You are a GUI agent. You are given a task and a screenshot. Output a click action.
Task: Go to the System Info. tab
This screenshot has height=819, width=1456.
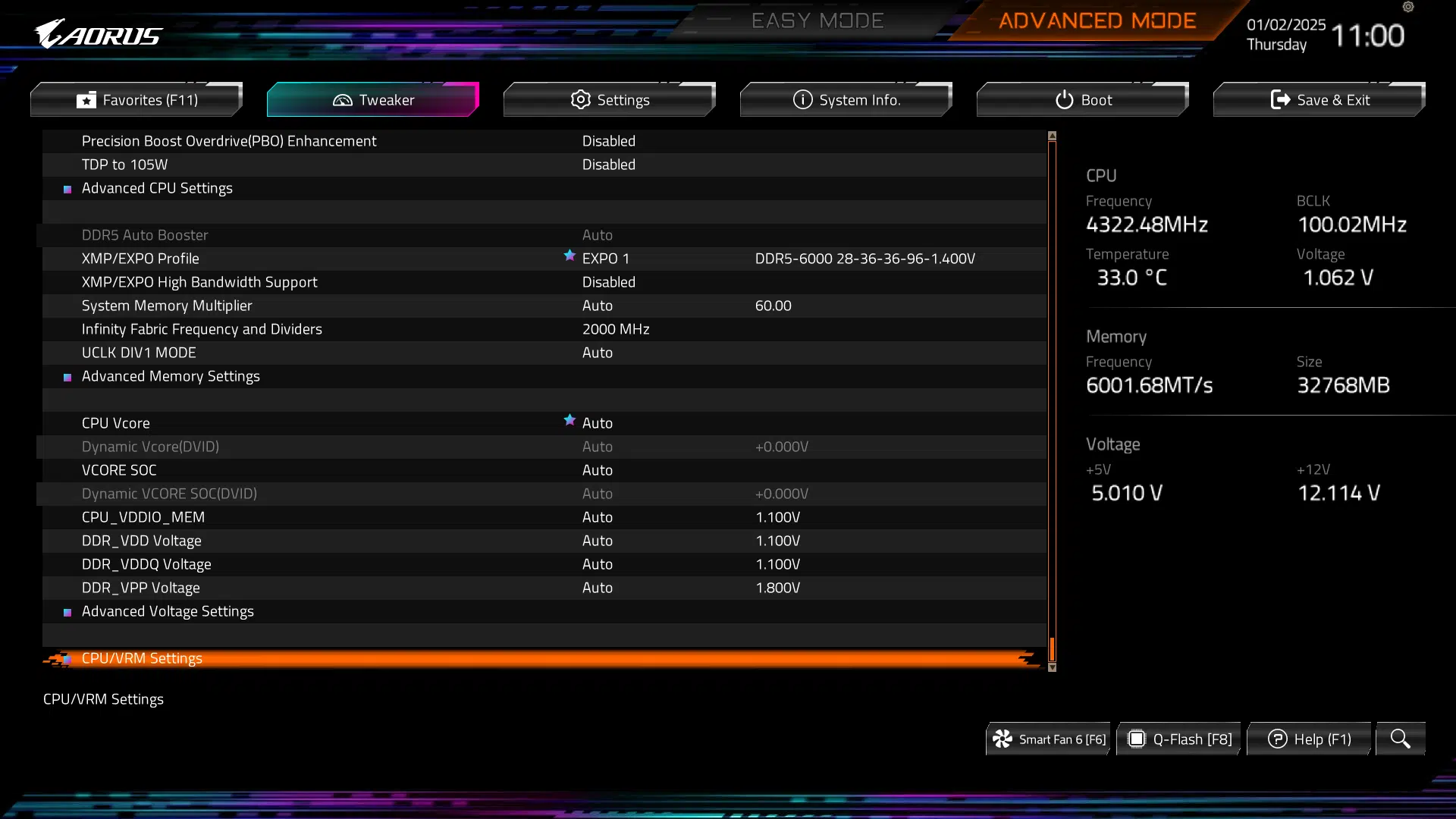(846, 99)
